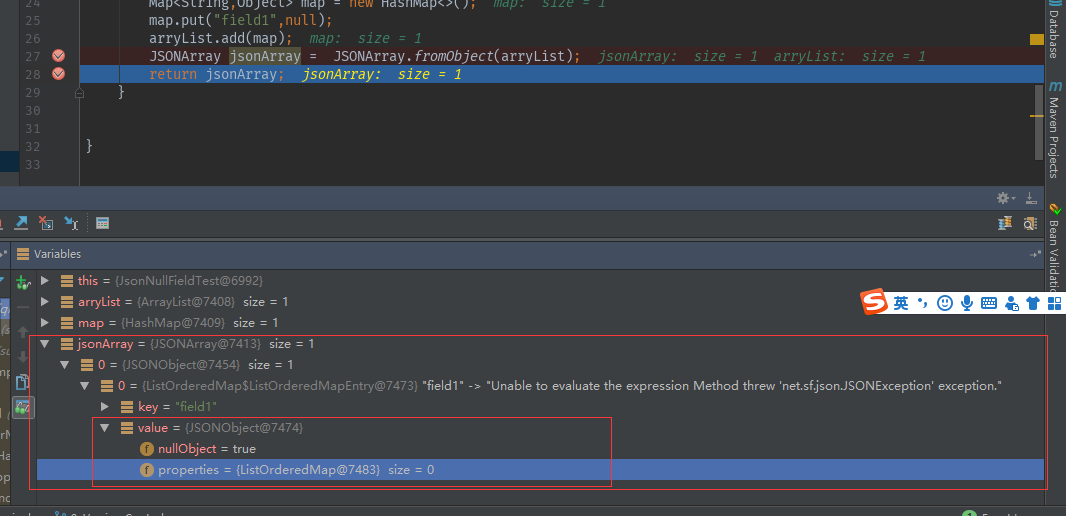
Task: Open the Variables panel tab
Action: (x=49, y=254)
